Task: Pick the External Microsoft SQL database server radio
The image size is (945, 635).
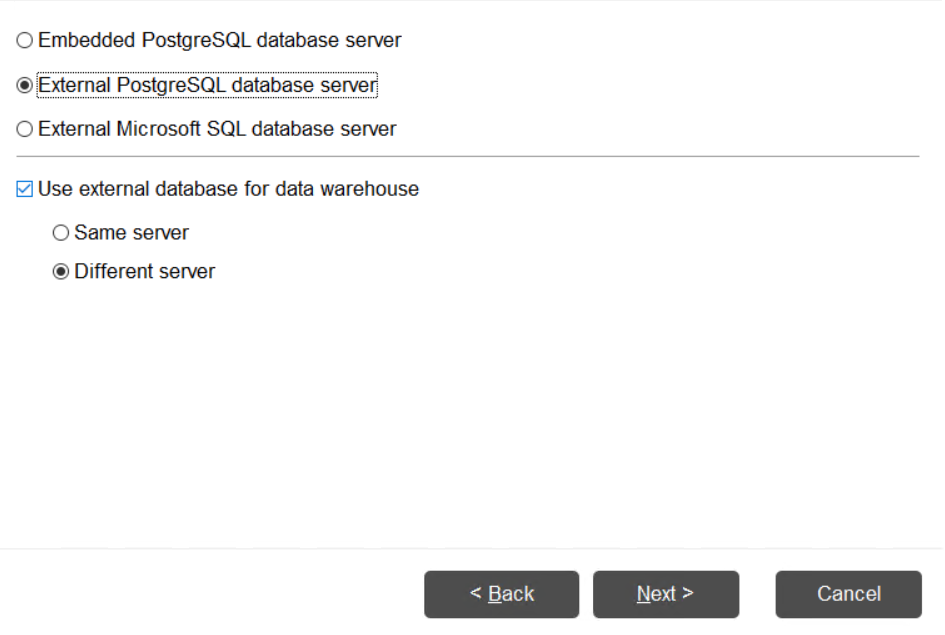Action: [25, 130]
